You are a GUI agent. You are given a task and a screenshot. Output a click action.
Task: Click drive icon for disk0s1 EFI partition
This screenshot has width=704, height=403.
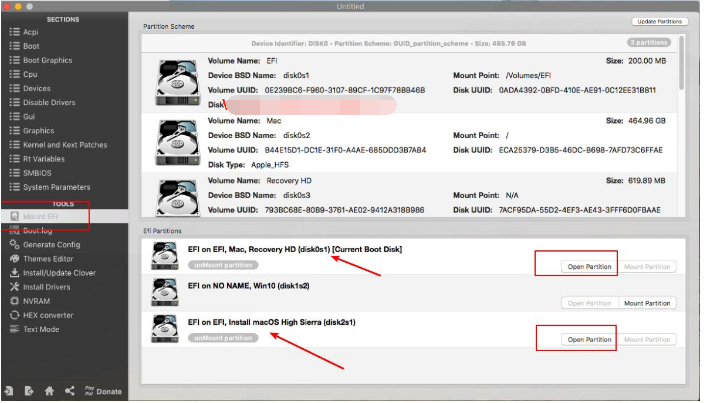(165, 256)
